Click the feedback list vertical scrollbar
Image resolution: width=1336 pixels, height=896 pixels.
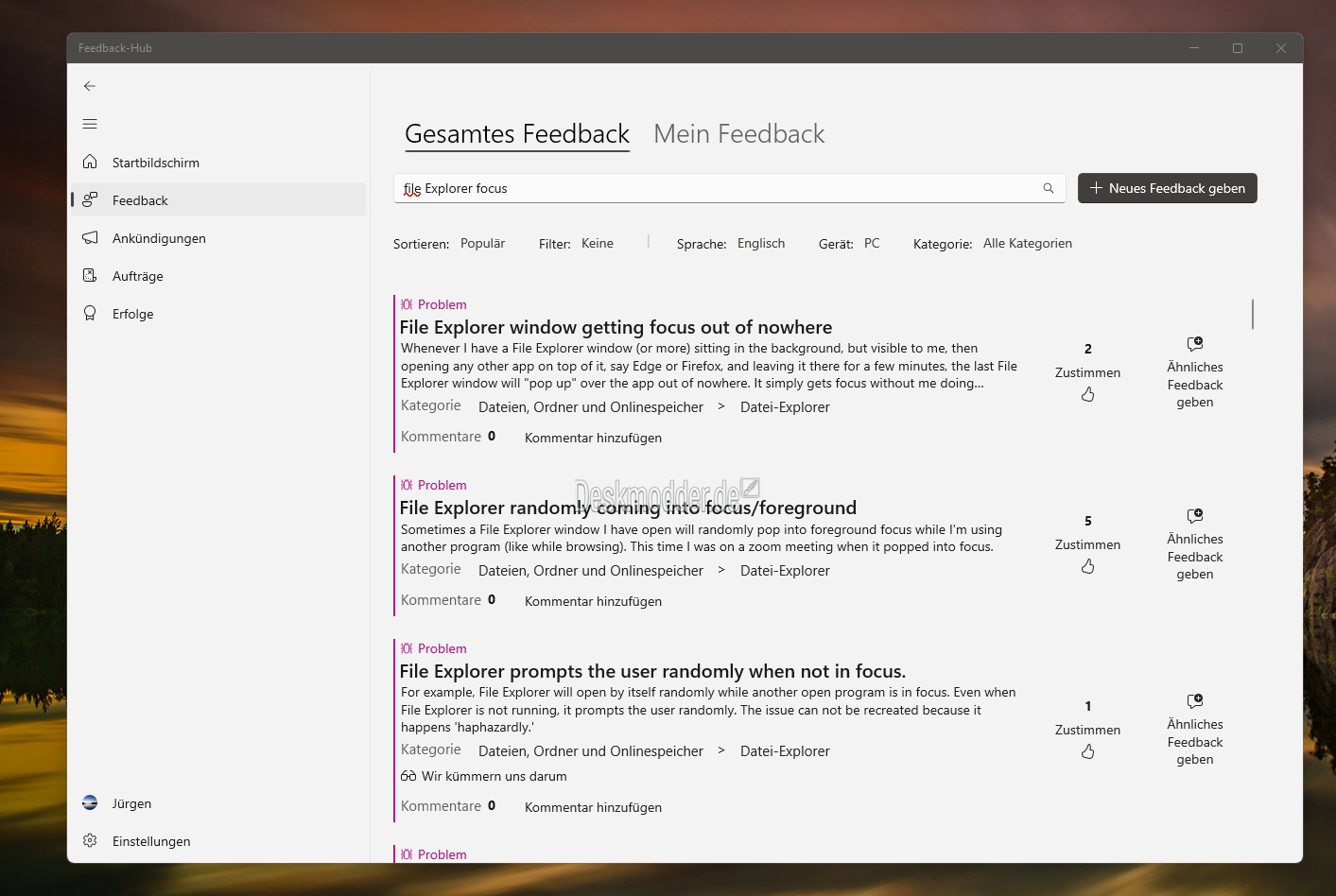(1253, 314)
